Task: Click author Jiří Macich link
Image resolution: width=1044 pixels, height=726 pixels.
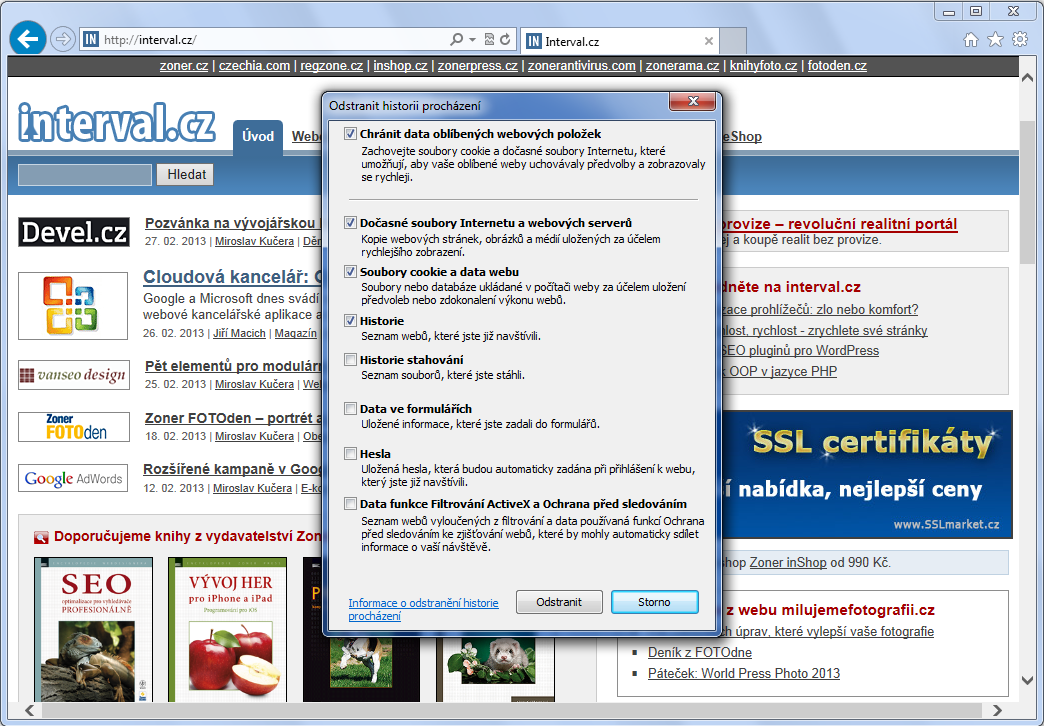Action: click(x=239, y=333)
